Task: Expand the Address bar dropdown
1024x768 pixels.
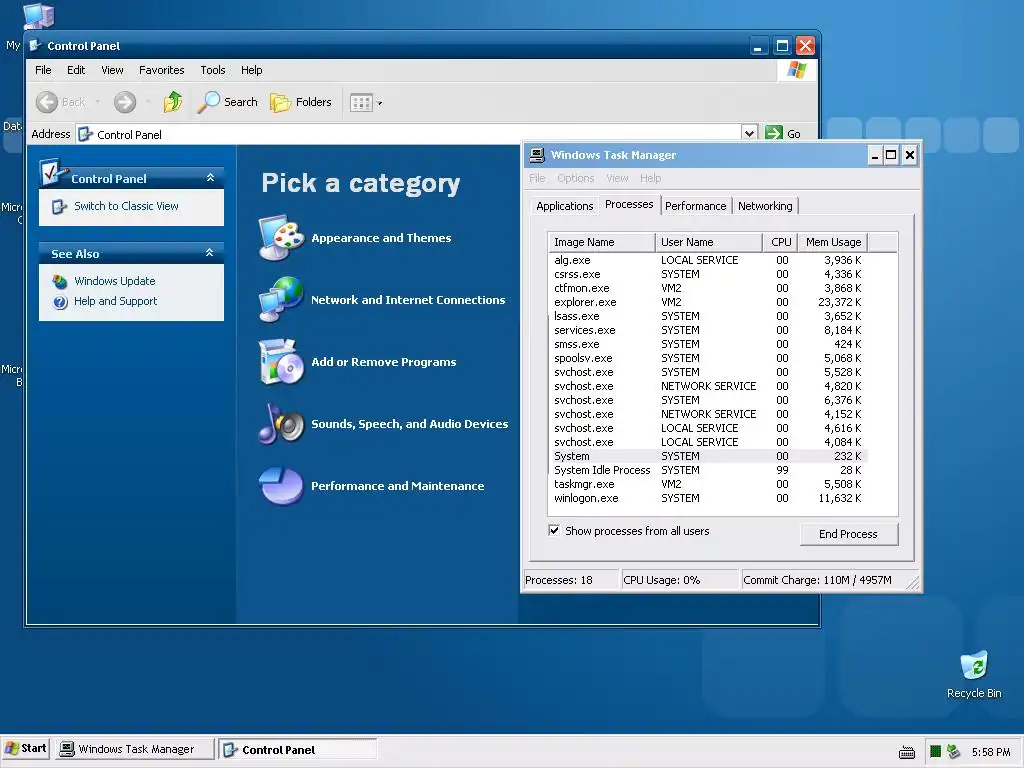Action: [750, 133]
